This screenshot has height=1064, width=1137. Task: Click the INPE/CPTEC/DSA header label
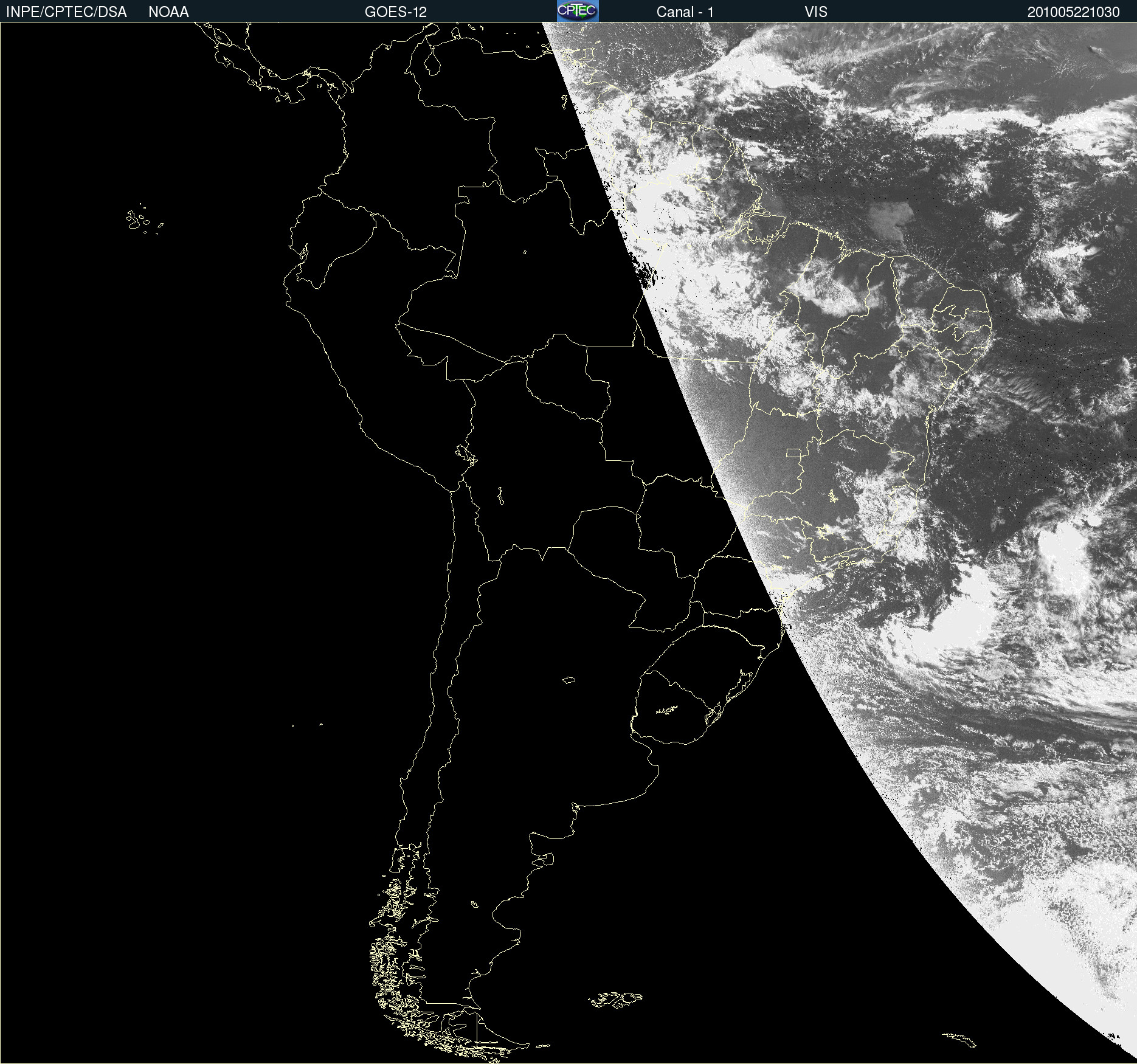coord(66,12)
